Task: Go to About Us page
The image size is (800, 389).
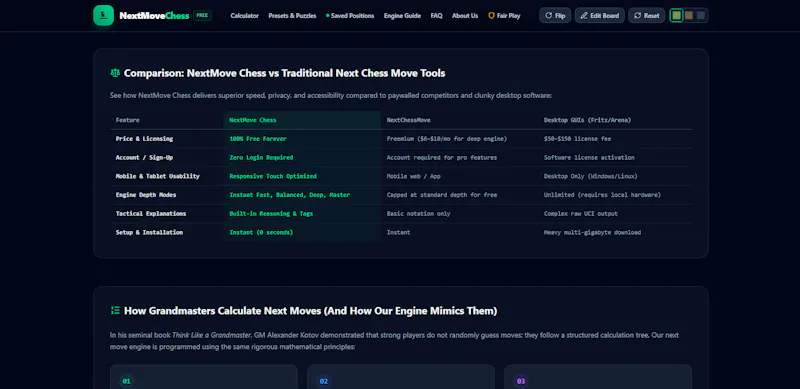Action: click(x=465, y=16)
